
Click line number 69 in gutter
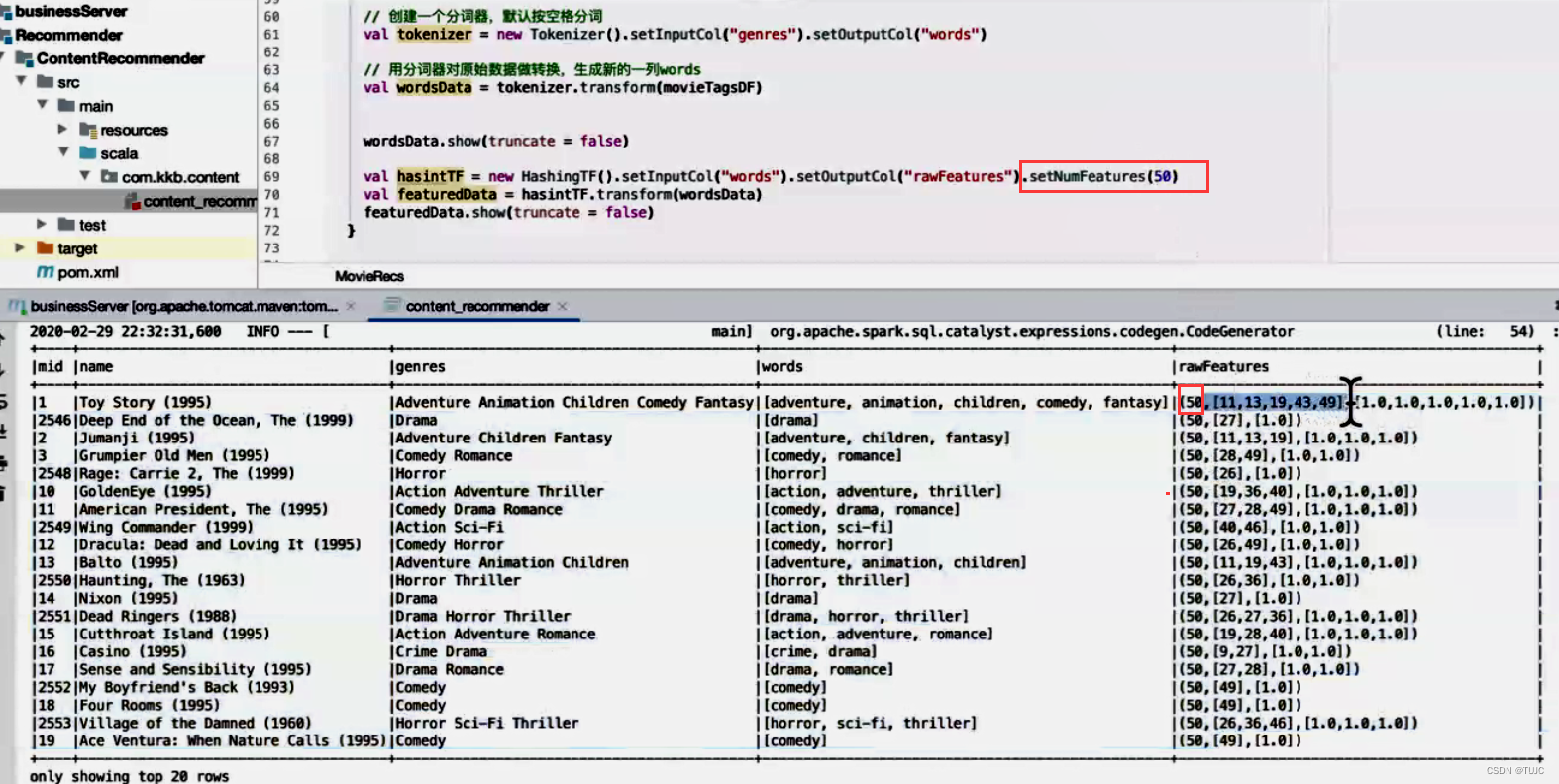(x=271, y=176)
